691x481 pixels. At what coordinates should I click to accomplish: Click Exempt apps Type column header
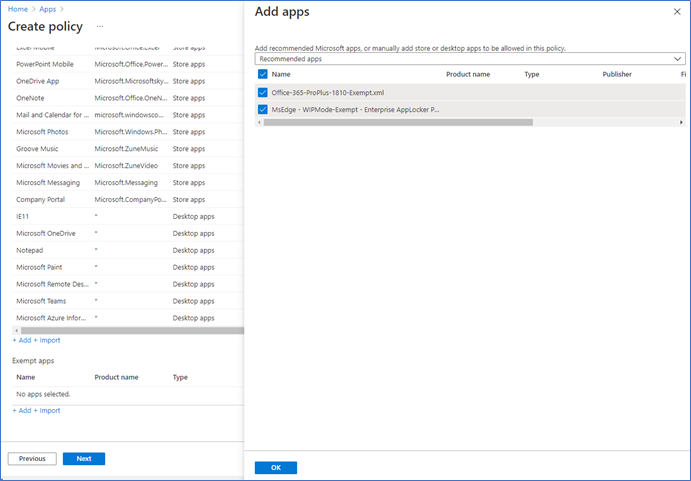coord(180,377)
